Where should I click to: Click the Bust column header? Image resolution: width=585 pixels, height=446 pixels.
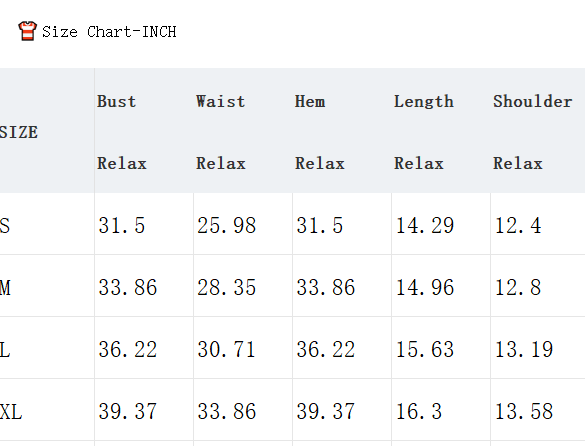[x=116, y=102]
